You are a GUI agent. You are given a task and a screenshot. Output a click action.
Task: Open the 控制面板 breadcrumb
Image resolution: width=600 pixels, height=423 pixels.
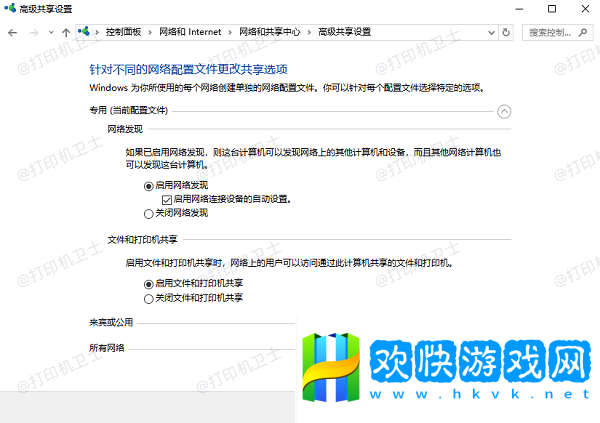pyautogui.click(x=123, y=32)
